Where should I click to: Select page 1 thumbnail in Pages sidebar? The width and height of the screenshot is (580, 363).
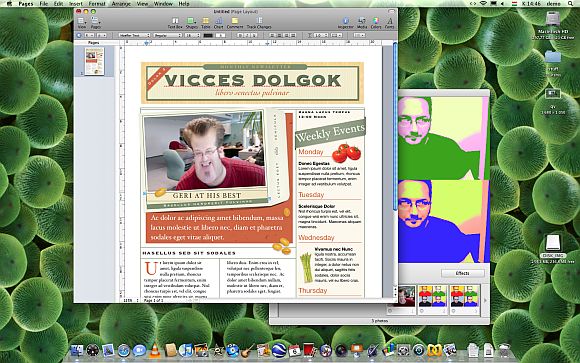click(94, 62)
